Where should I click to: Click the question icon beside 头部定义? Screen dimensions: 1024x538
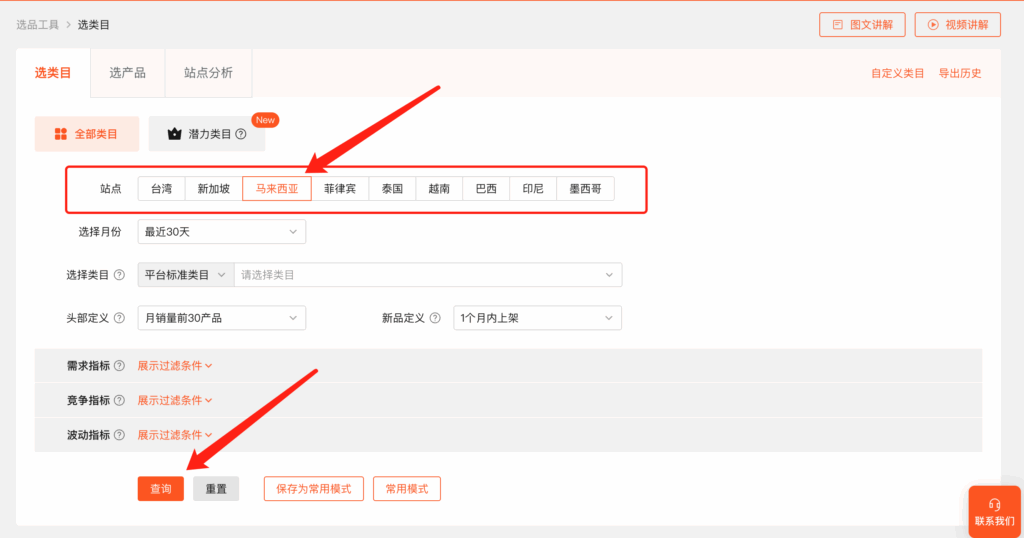[120, 318]
